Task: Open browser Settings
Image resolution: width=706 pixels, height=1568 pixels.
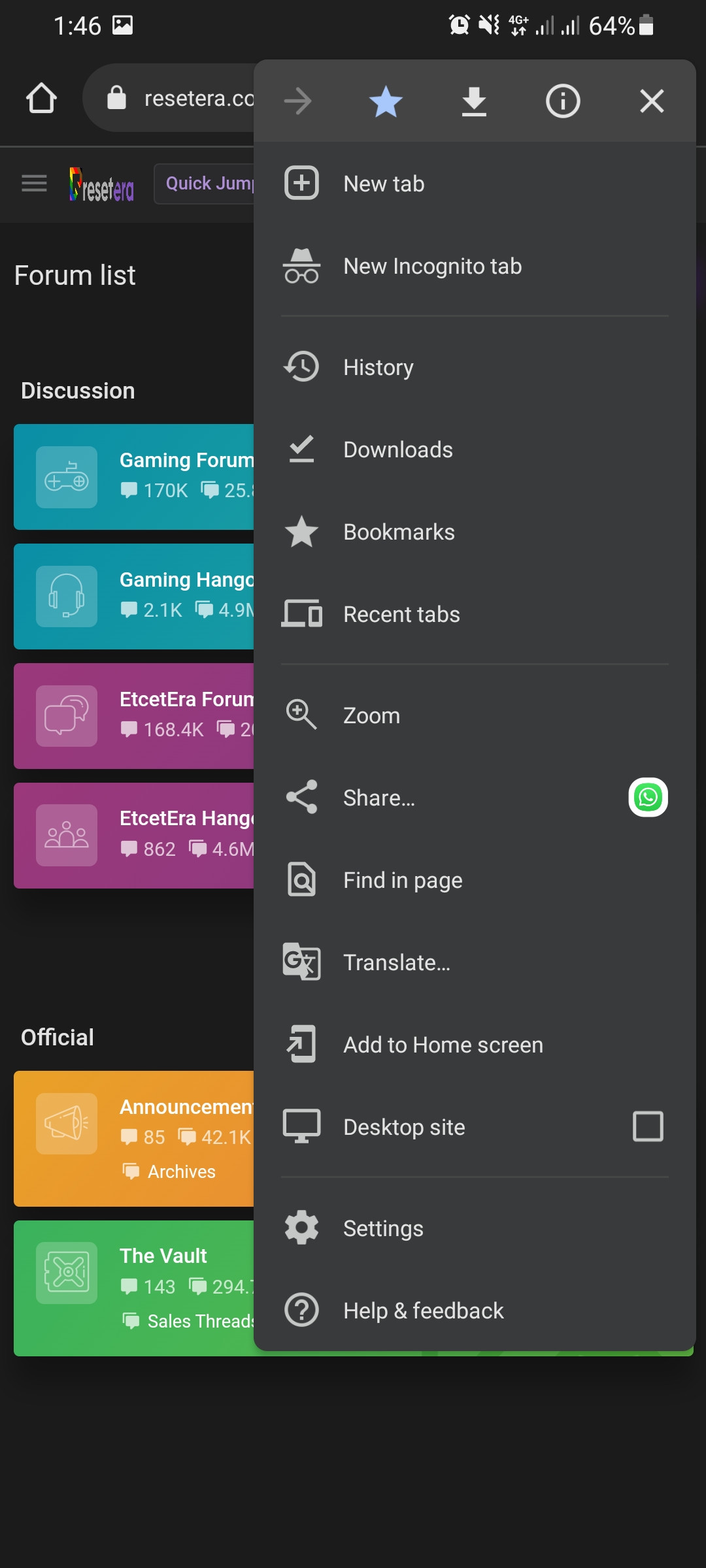Action: tap(475, 1228)
